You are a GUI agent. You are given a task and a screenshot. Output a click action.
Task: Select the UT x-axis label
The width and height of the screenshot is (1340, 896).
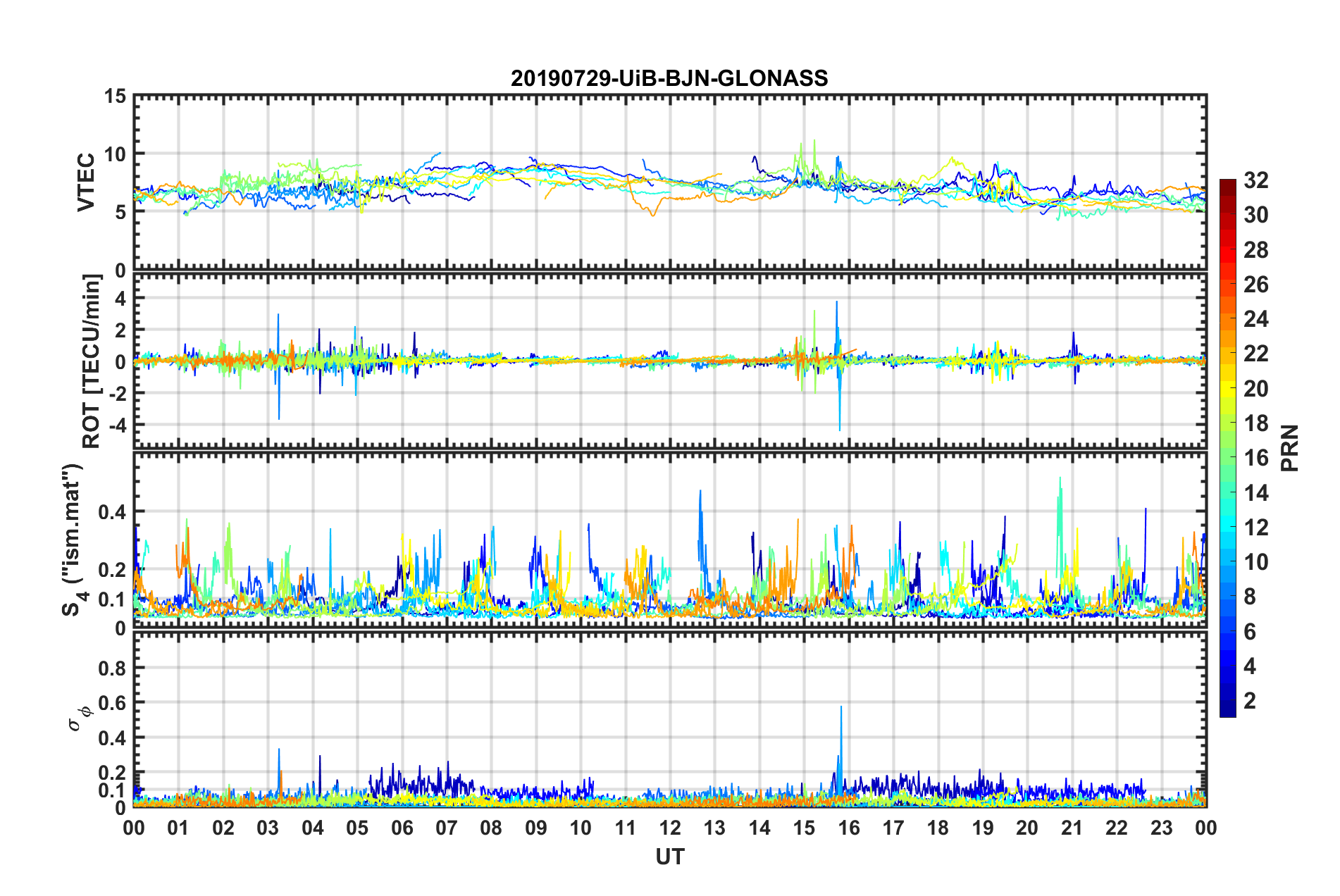pyautogui.click(x=670, y=857)
